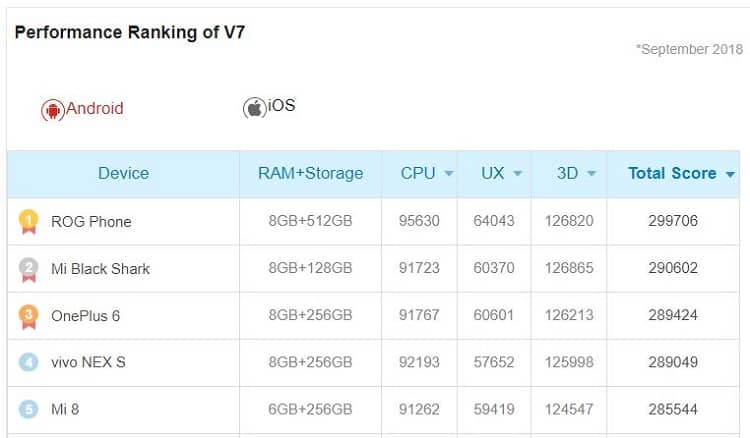Screen dimensions: 750x438
Task: Click the RAM+Storage column header
Action: 310,173
